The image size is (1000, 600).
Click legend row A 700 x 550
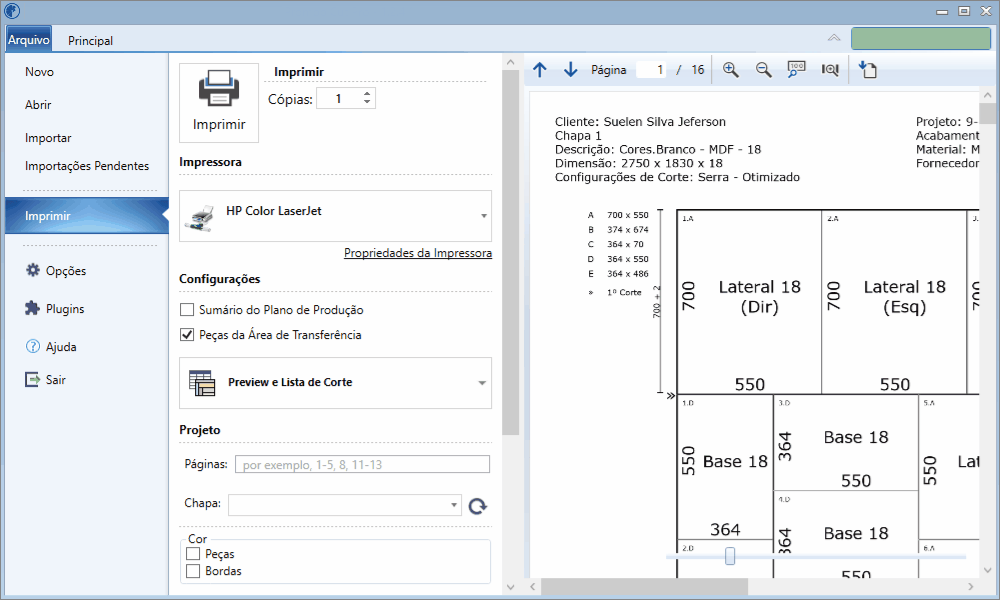618,215
